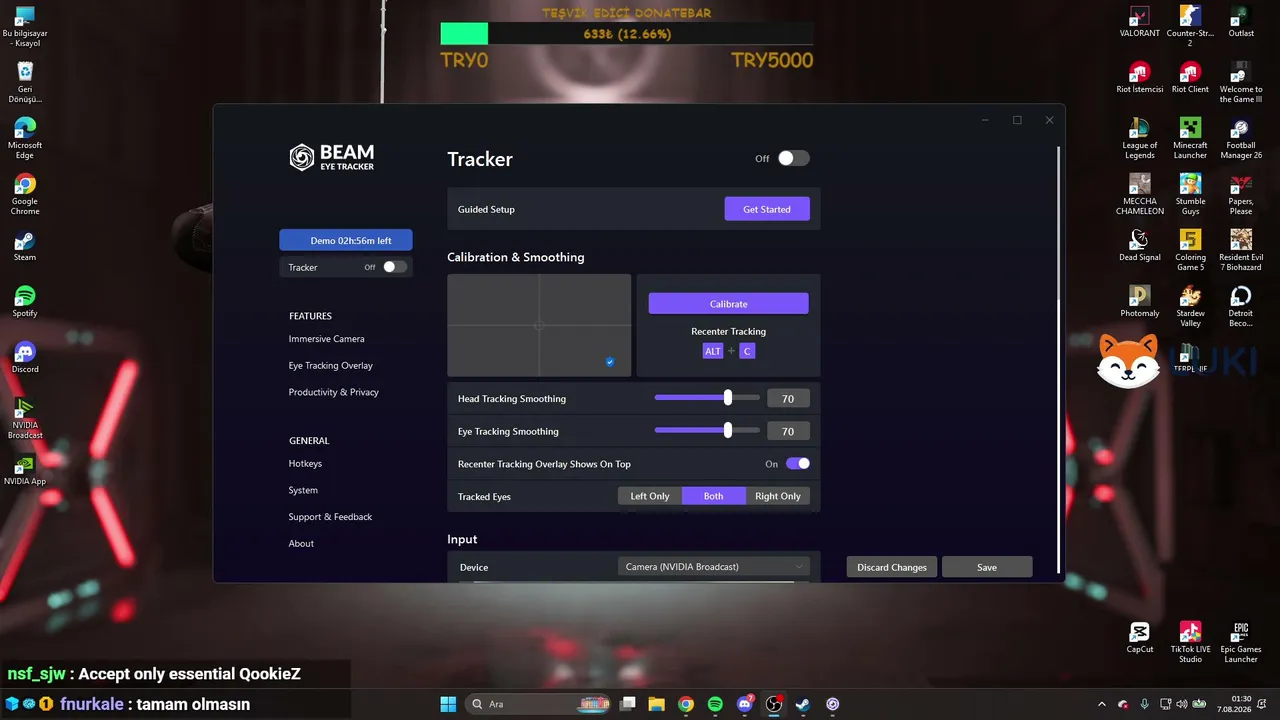Open the Papers, Please shortcut
Image resolution: width=1280 pixels, height=720 pixels.
point(1241,195)
